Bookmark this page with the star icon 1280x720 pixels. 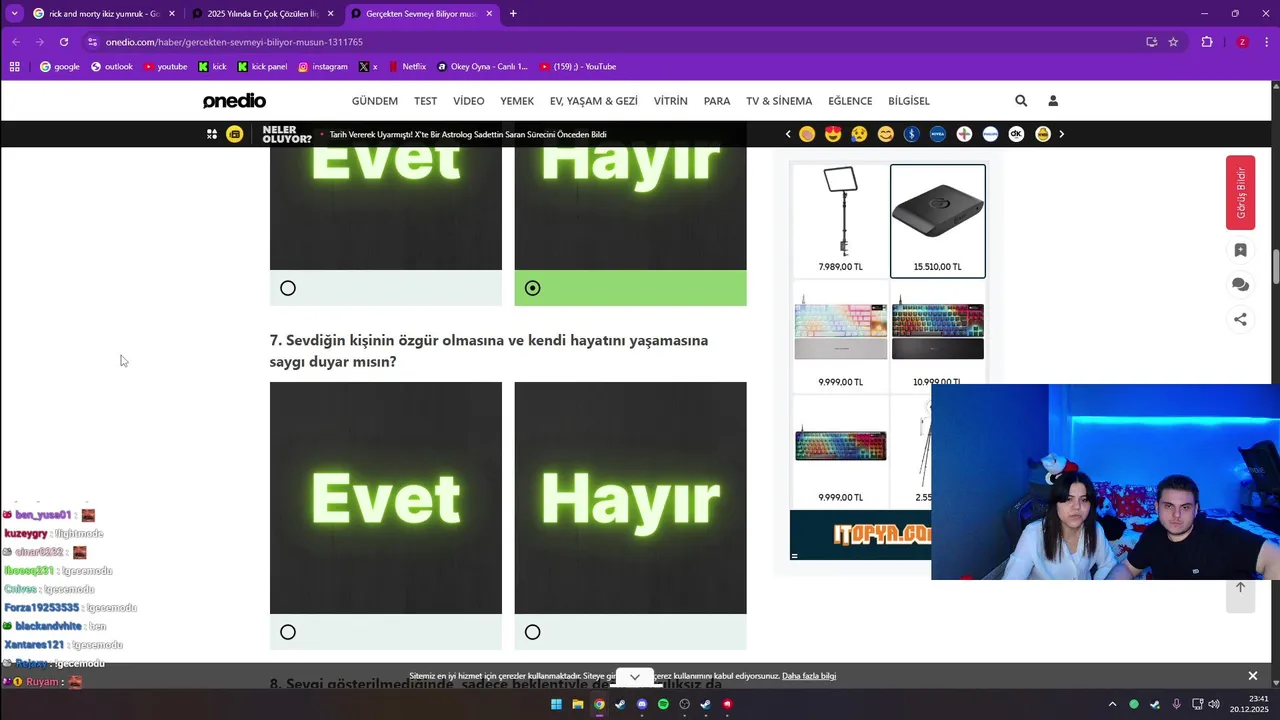pos(1173,42)
